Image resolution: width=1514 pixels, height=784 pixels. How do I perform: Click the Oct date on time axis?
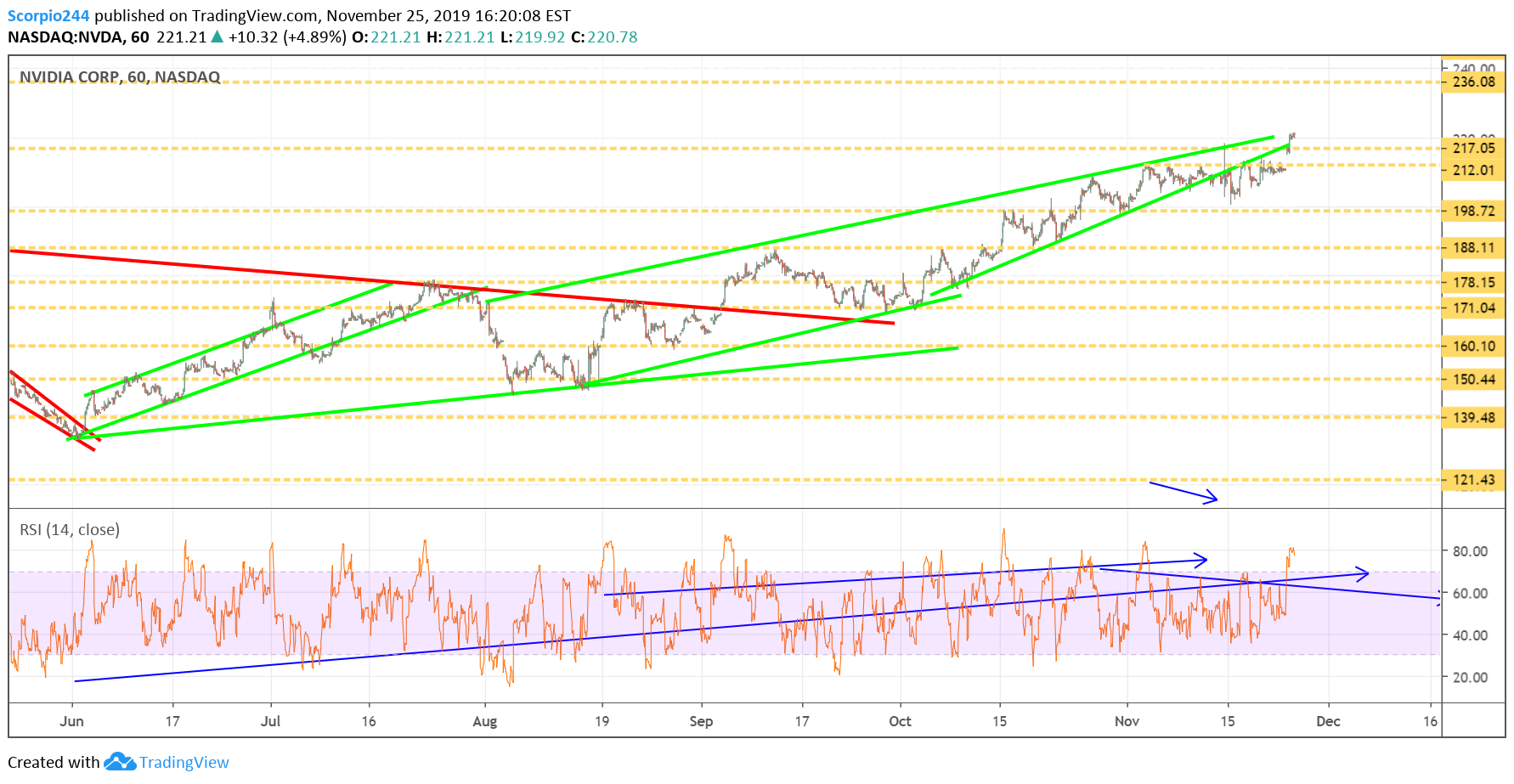(900, 721)
